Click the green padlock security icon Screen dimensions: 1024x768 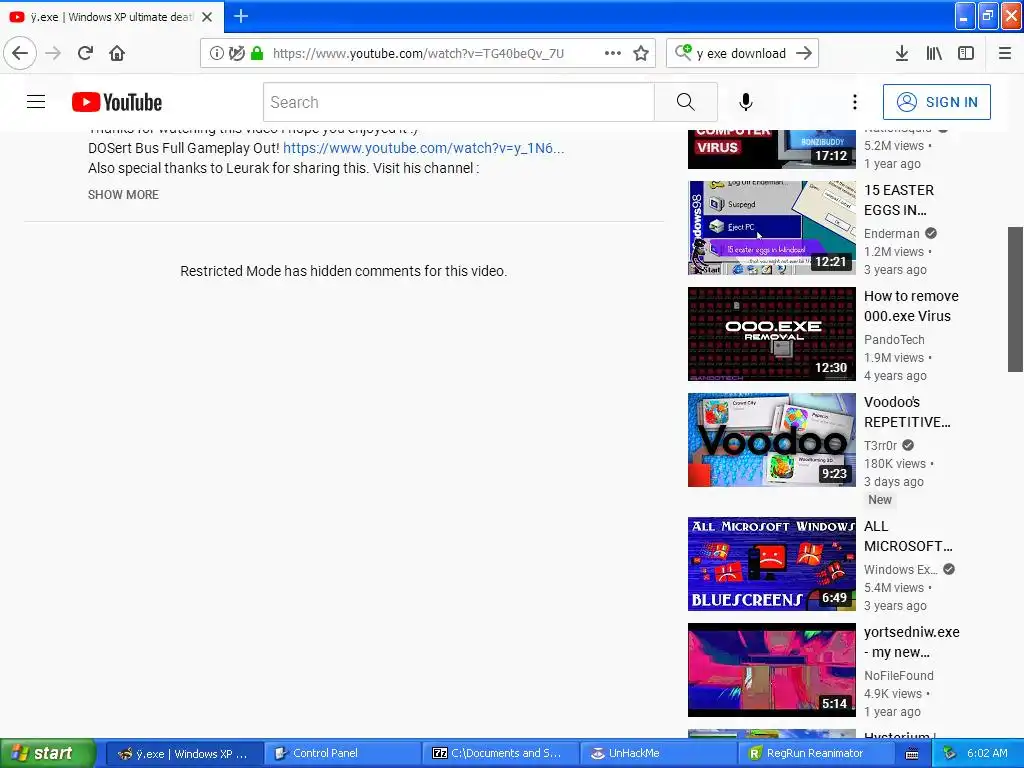[x=257, y=53]
